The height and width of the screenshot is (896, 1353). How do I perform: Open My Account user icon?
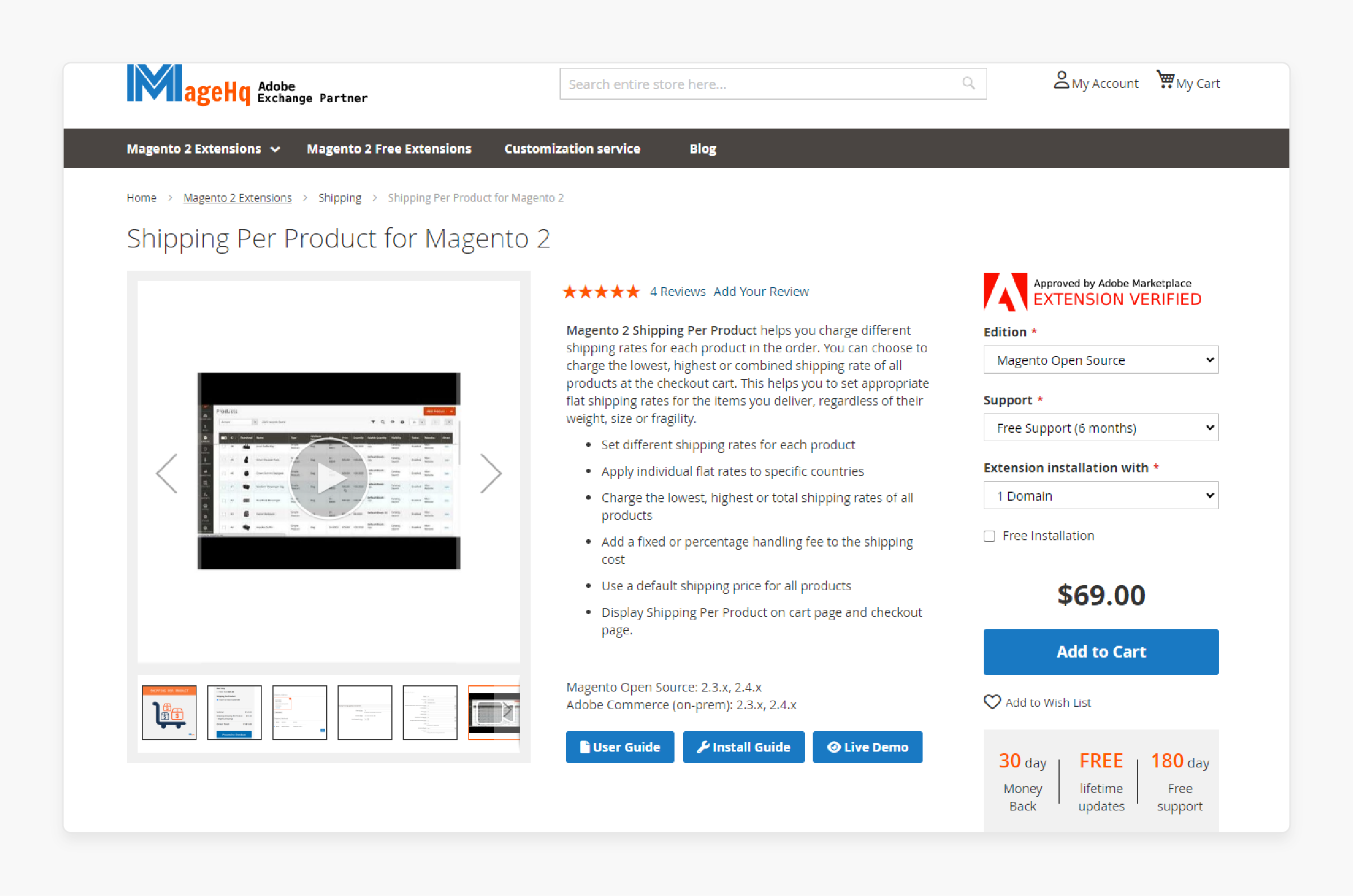pyautogui.click(x=1060, y=80)
